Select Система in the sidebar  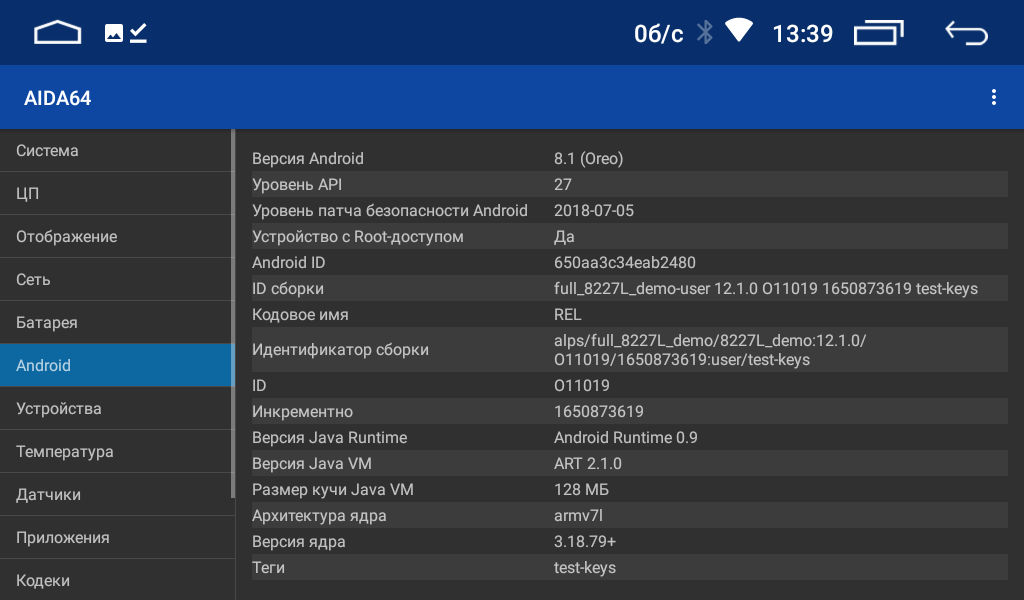pos(116,151)
